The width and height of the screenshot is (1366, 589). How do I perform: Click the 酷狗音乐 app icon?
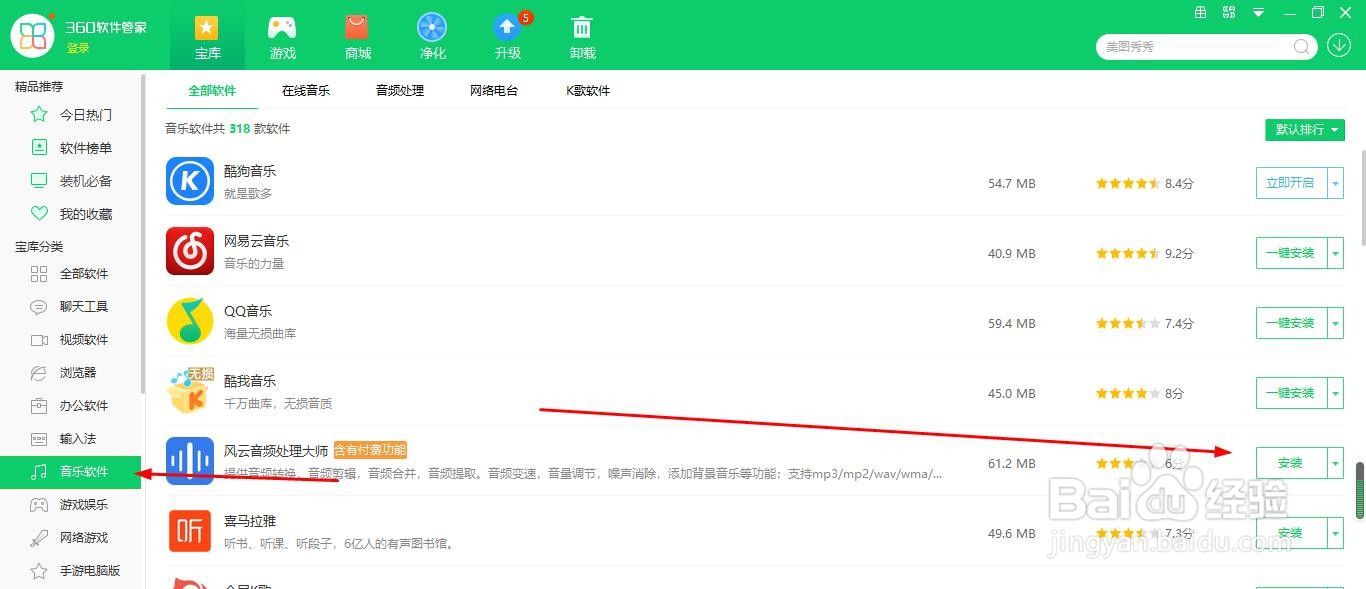click(x=190, y=181)
